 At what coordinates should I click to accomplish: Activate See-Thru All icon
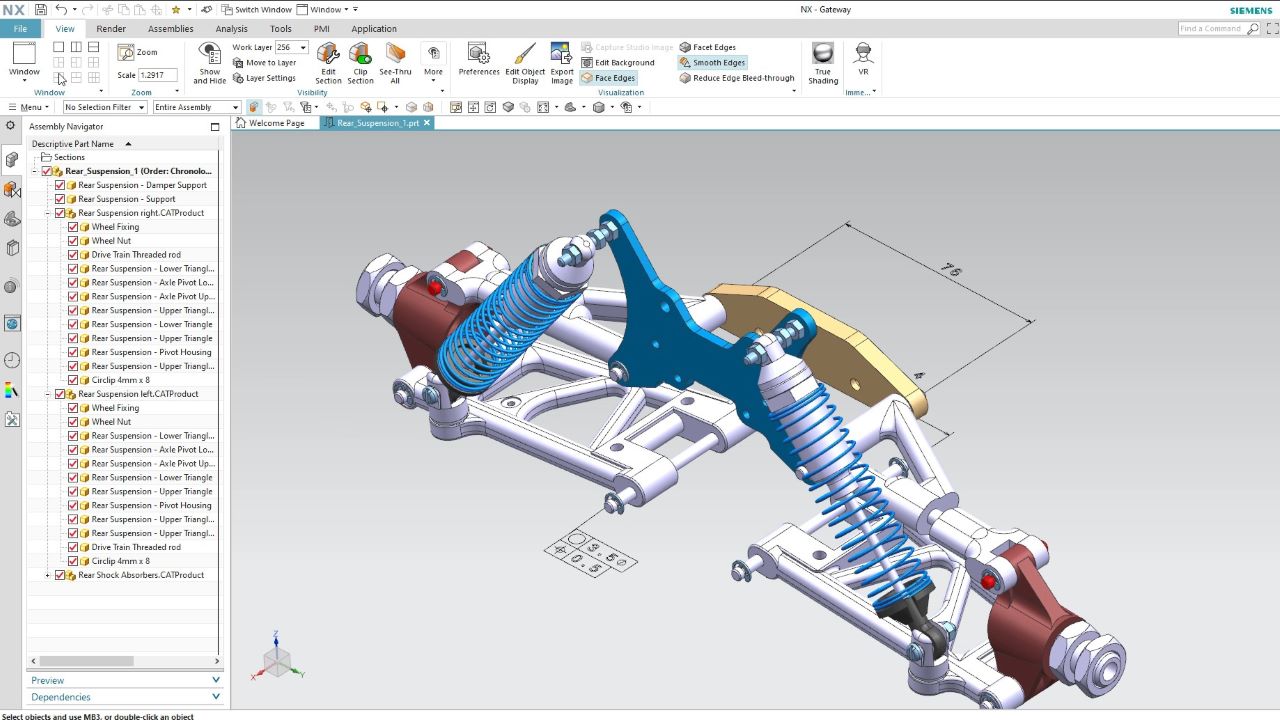point(395,62)
